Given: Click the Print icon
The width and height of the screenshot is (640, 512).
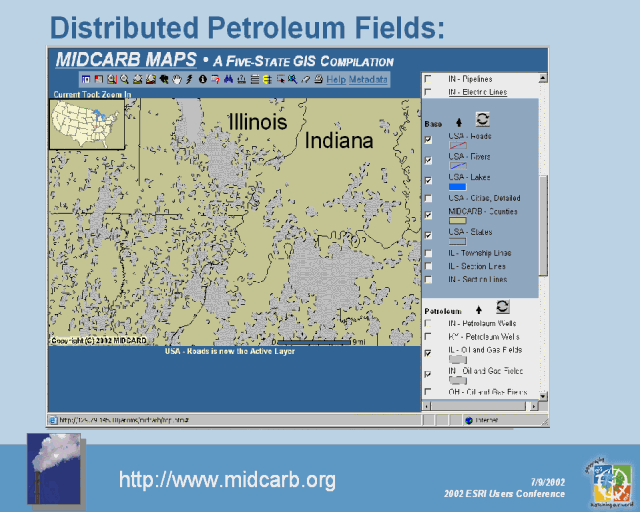Looking at the screenshot, I should point(318,79).
